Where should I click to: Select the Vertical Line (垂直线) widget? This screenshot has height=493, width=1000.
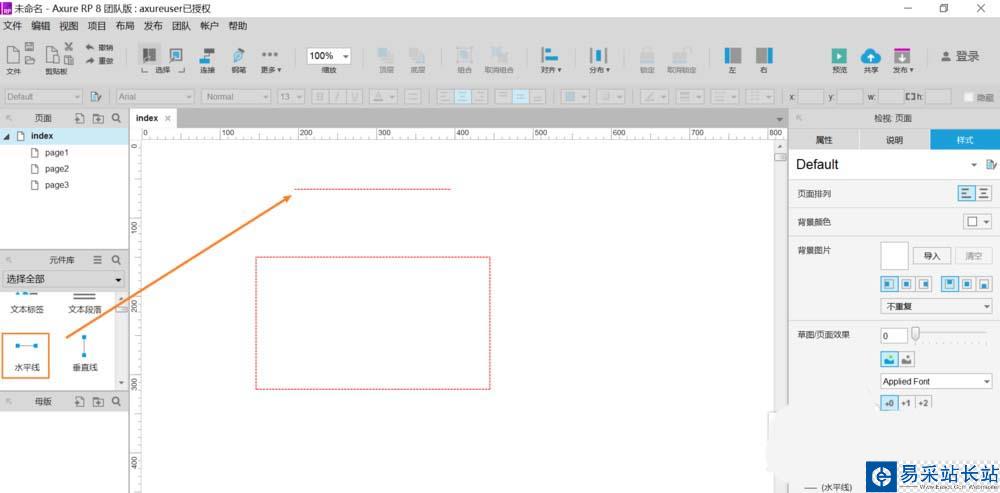(x=85, y=355)
